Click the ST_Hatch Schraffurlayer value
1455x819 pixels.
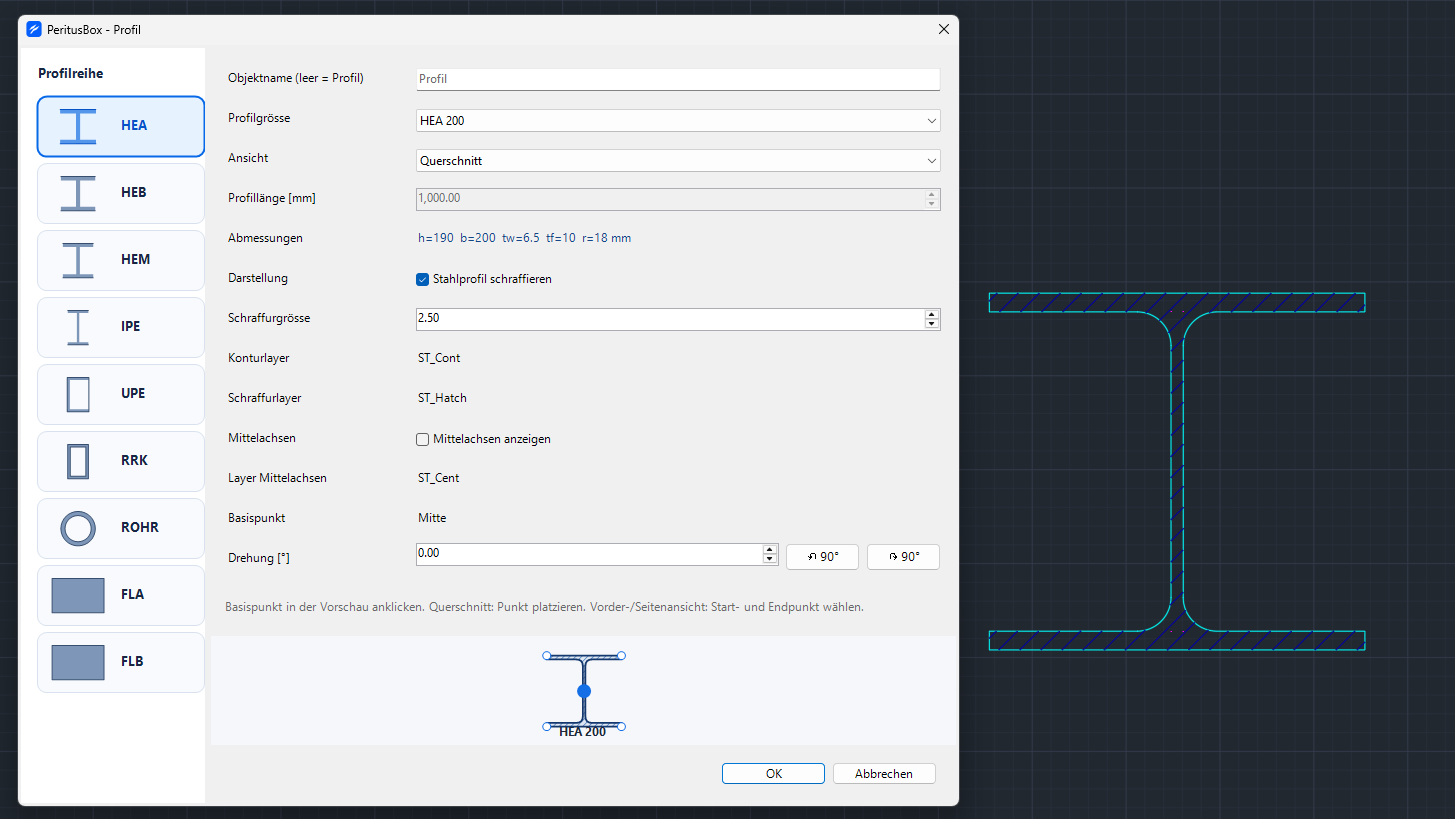tap(442, 398)
